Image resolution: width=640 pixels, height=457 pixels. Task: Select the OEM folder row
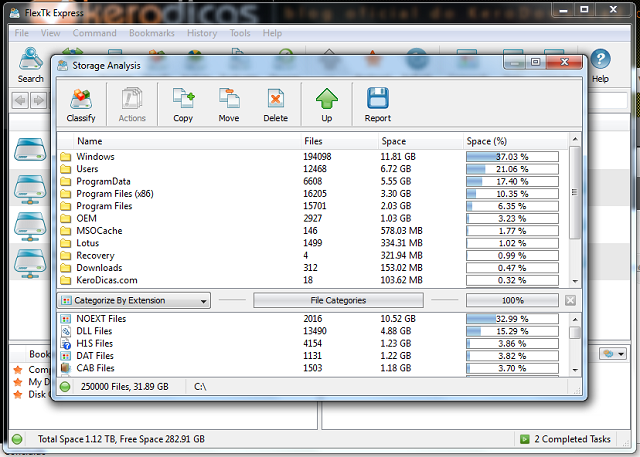pos(312,218)
